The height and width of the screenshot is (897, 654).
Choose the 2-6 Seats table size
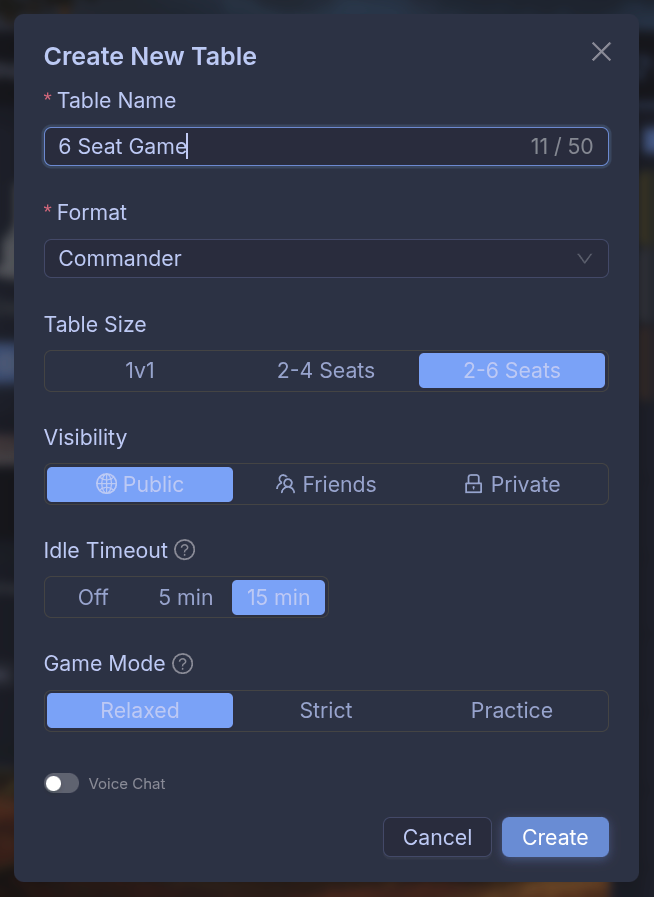coord(512,371)
